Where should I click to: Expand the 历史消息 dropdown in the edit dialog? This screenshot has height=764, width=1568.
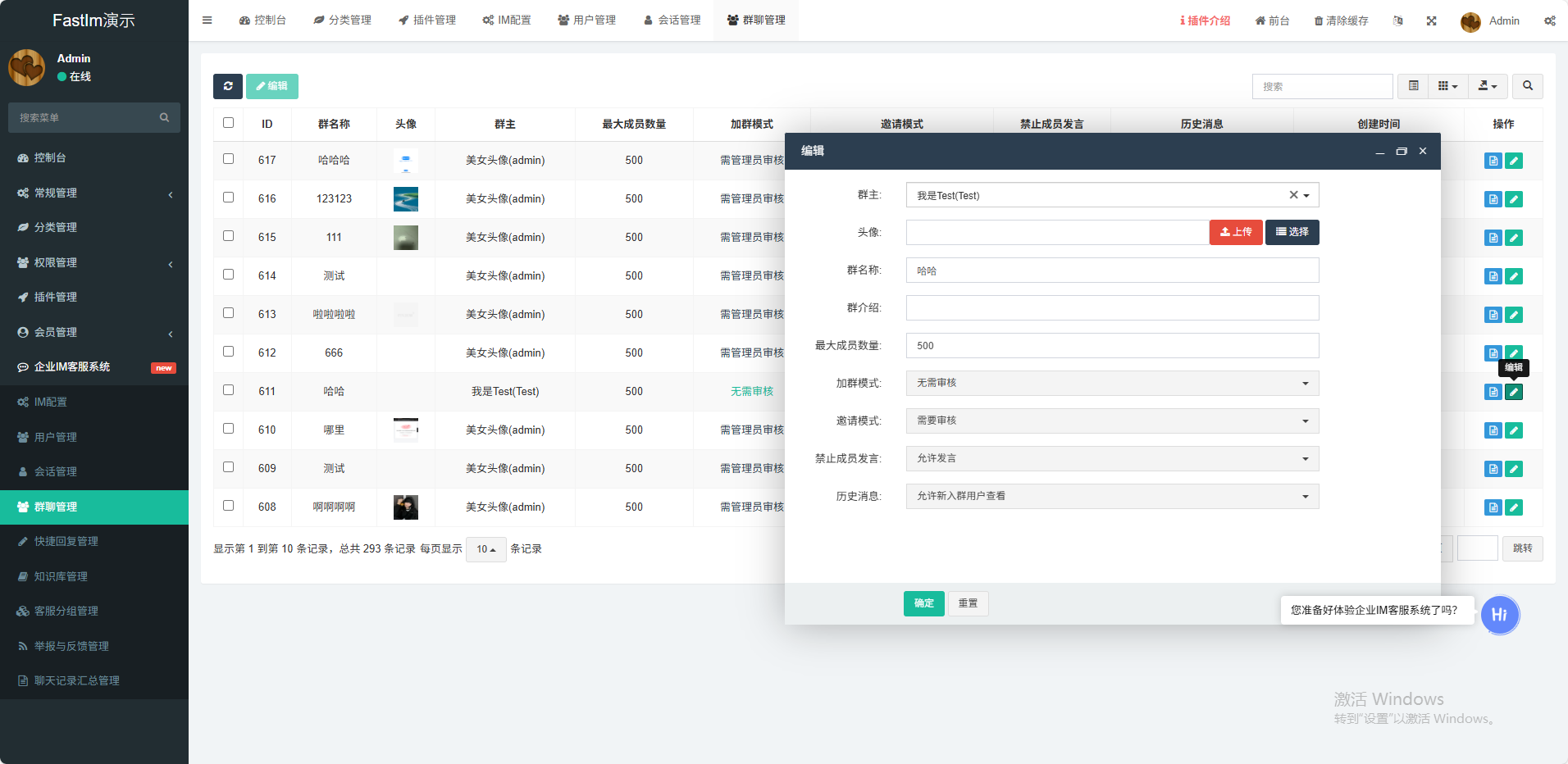click(x=1111, y=496)
